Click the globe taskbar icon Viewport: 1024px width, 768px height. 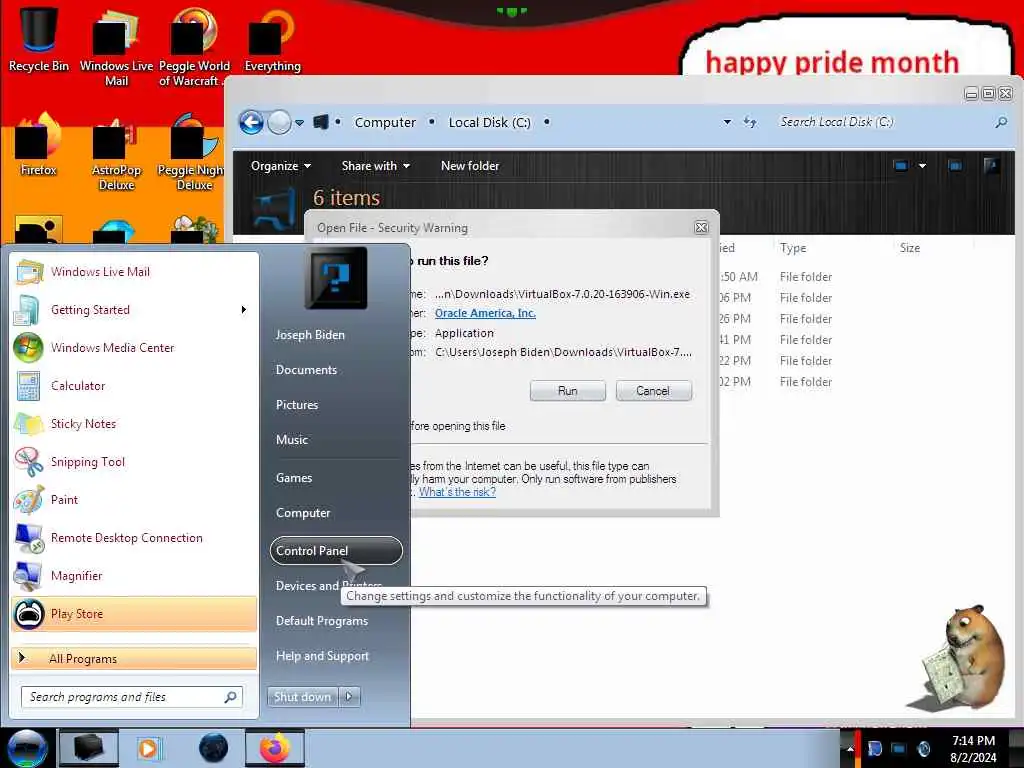(213, 748)
